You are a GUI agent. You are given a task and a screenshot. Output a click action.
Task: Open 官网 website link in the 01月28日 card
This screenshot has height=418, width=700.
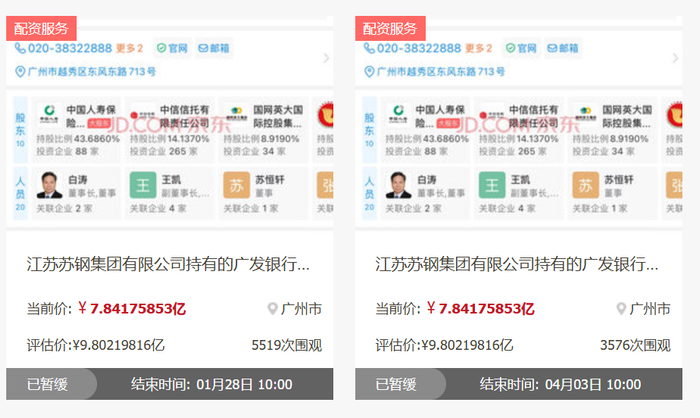(x=172, y=48)
